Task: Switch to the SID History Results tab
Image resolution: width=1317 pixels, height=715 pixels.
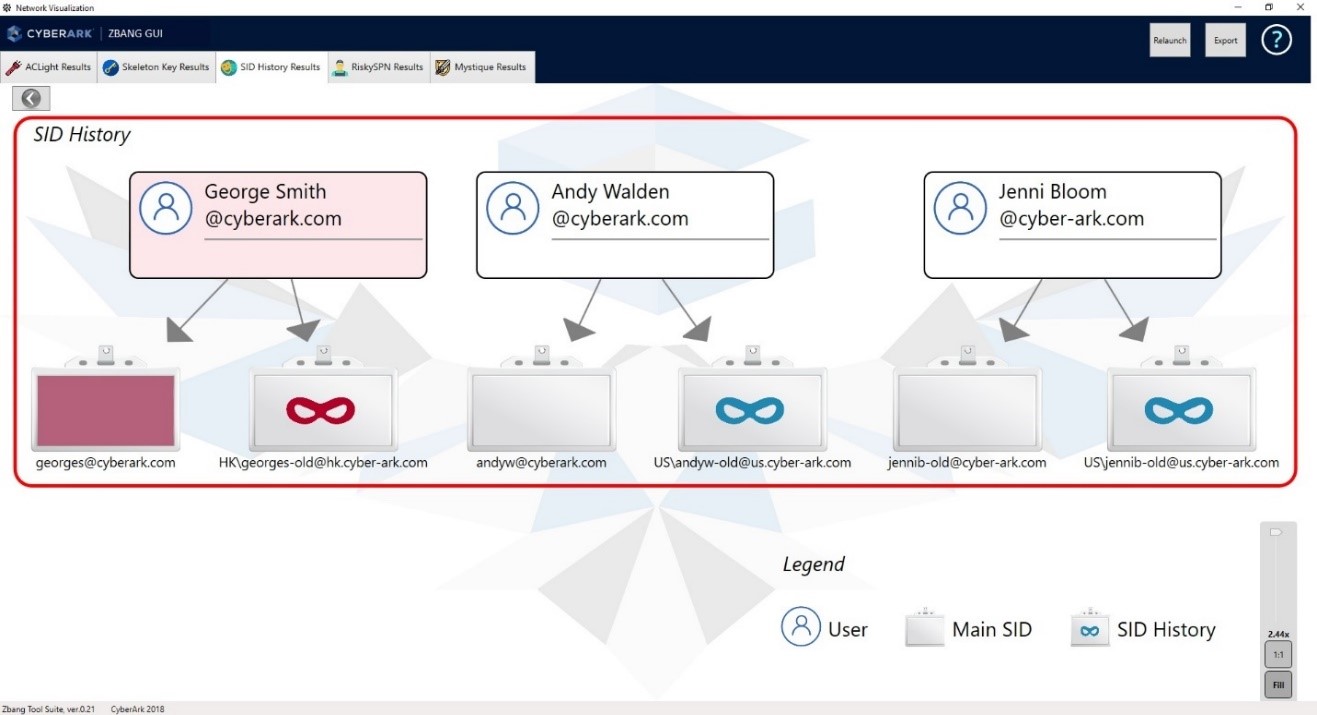Action: pyautogui.click(x=271, y=67)
